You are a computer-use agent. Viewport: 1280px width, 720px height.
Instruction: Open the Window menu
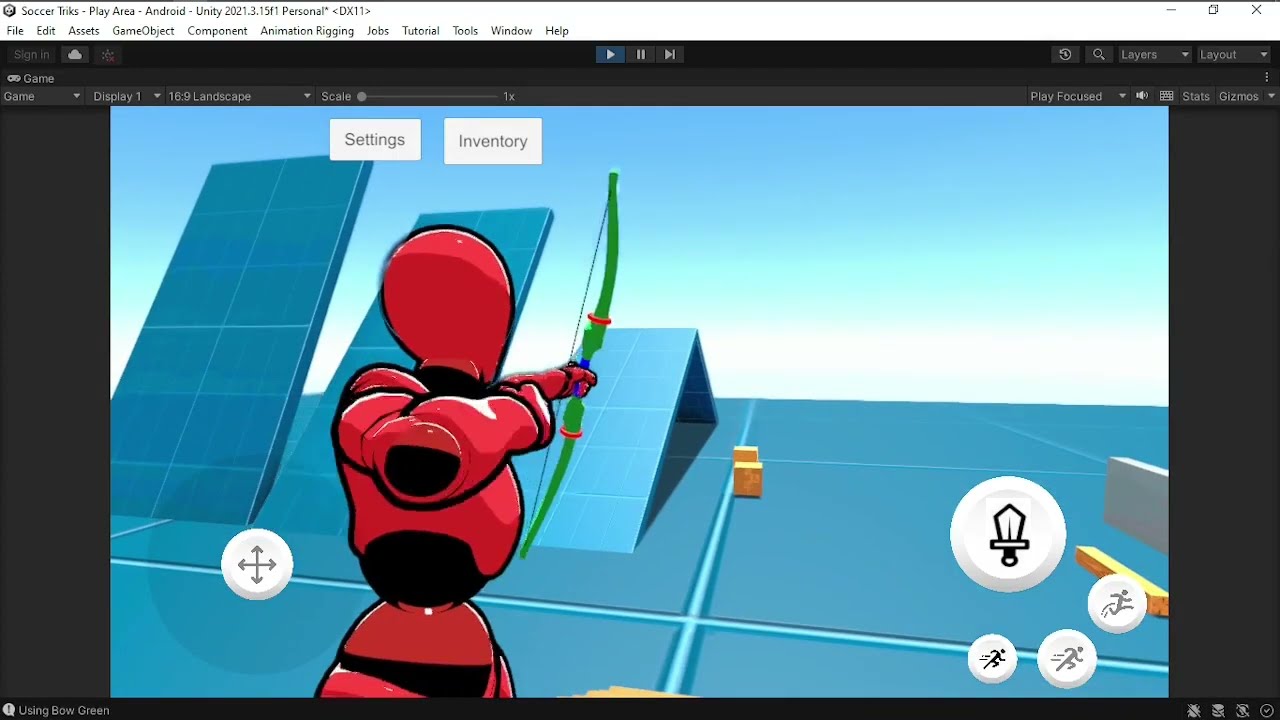(511, 31)
